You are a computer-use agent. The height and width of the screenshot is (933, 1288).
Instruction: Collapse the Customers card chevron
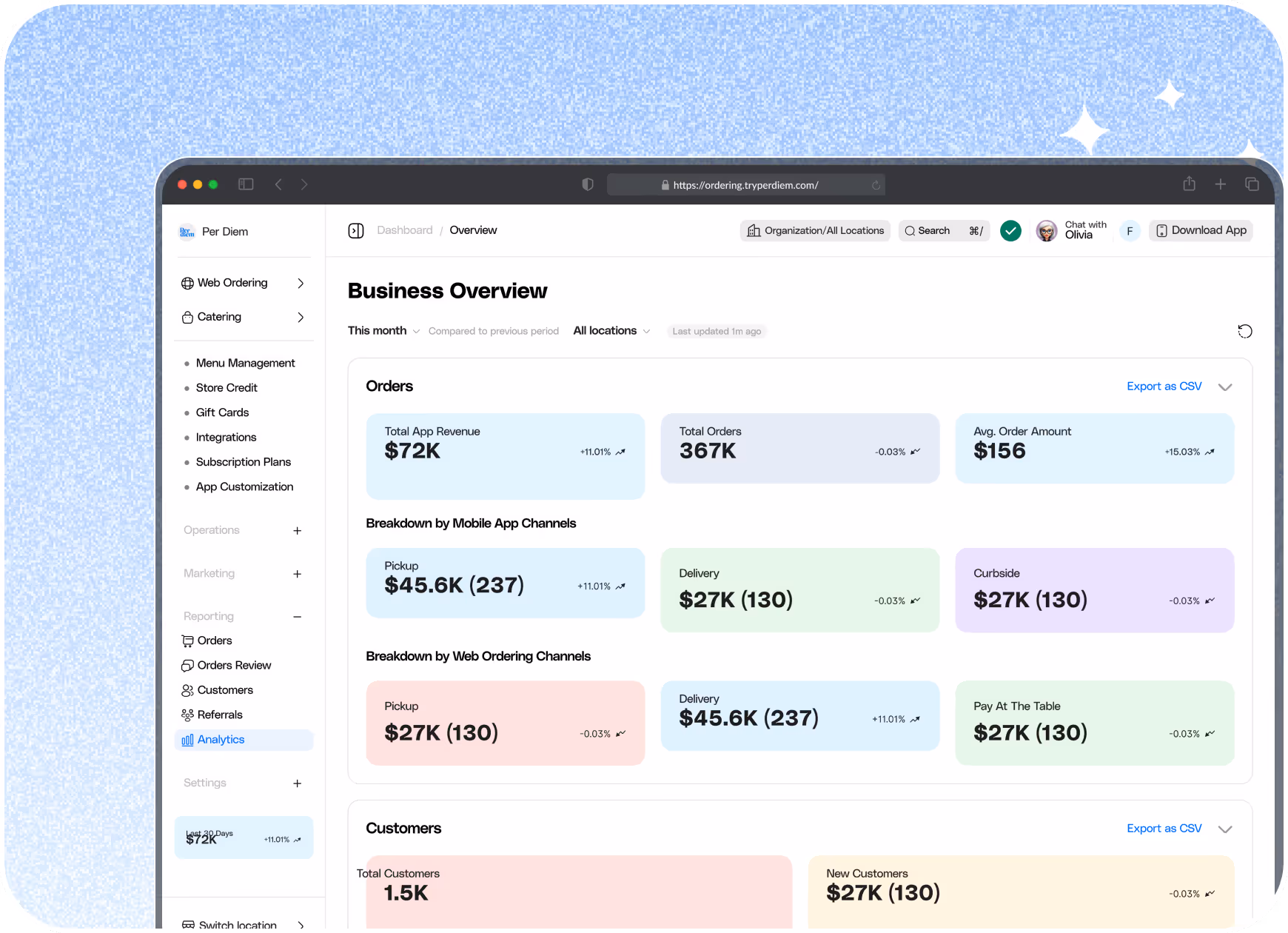(x=1225, y=829)
